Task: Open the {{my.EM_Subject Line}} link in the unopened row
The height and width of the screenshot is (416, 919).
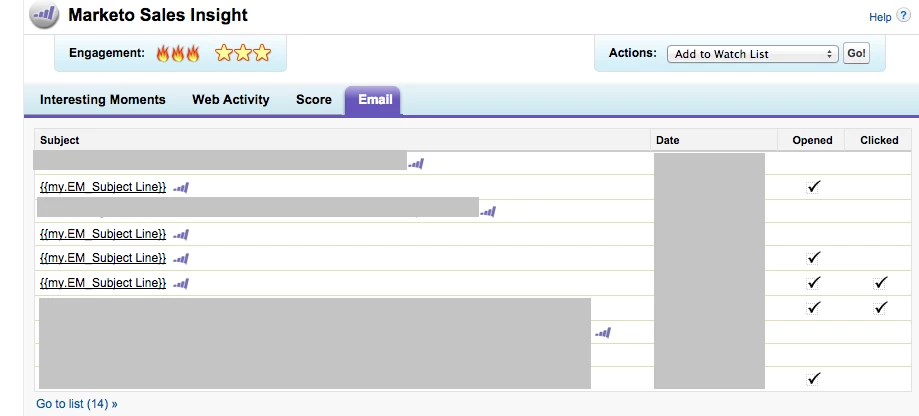Action: coord(103,234)
